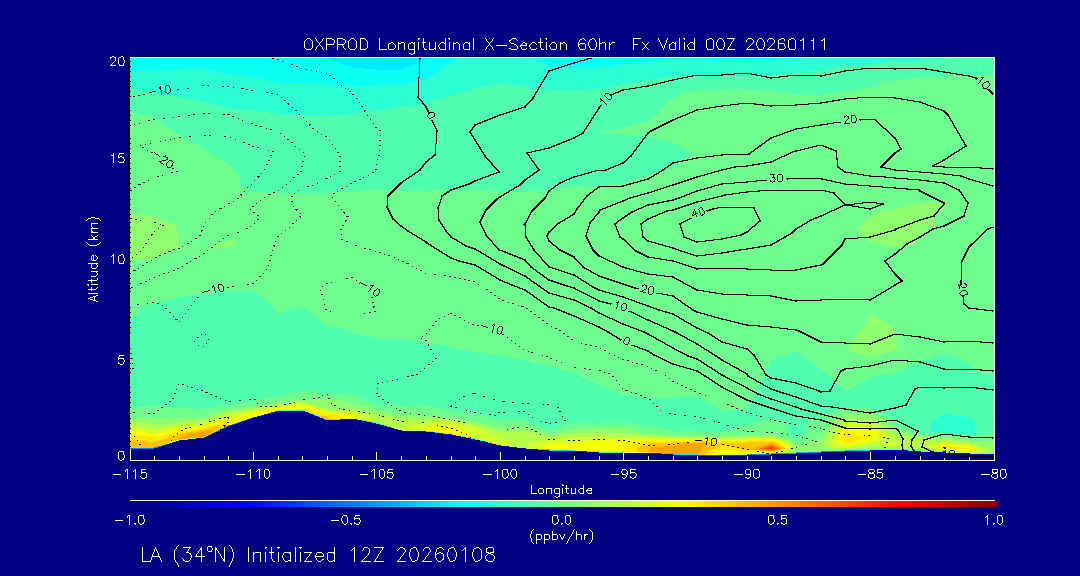The image size is (1080, 576).
Task: Click the 5 altitude tick label
Action: coord(118,359)
